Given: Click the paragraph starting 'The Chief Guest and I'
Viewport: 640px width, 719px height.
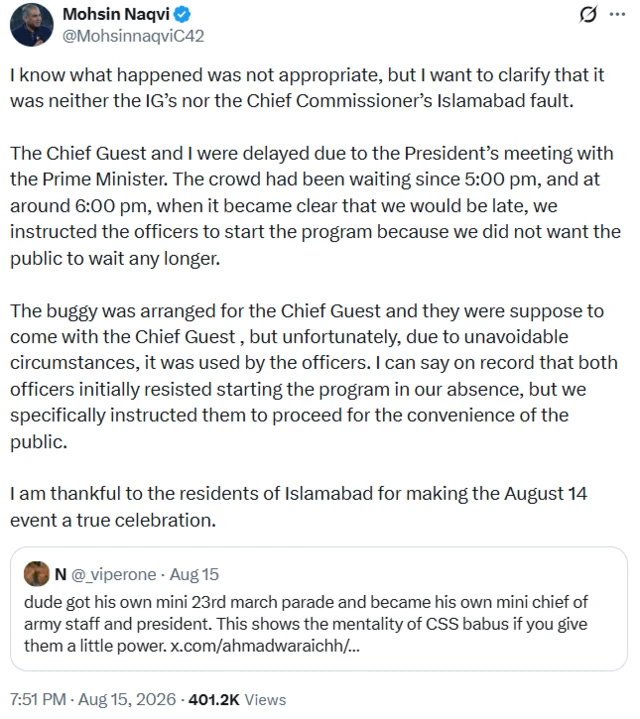Looking at the screenshot, I should click(315, 206).
